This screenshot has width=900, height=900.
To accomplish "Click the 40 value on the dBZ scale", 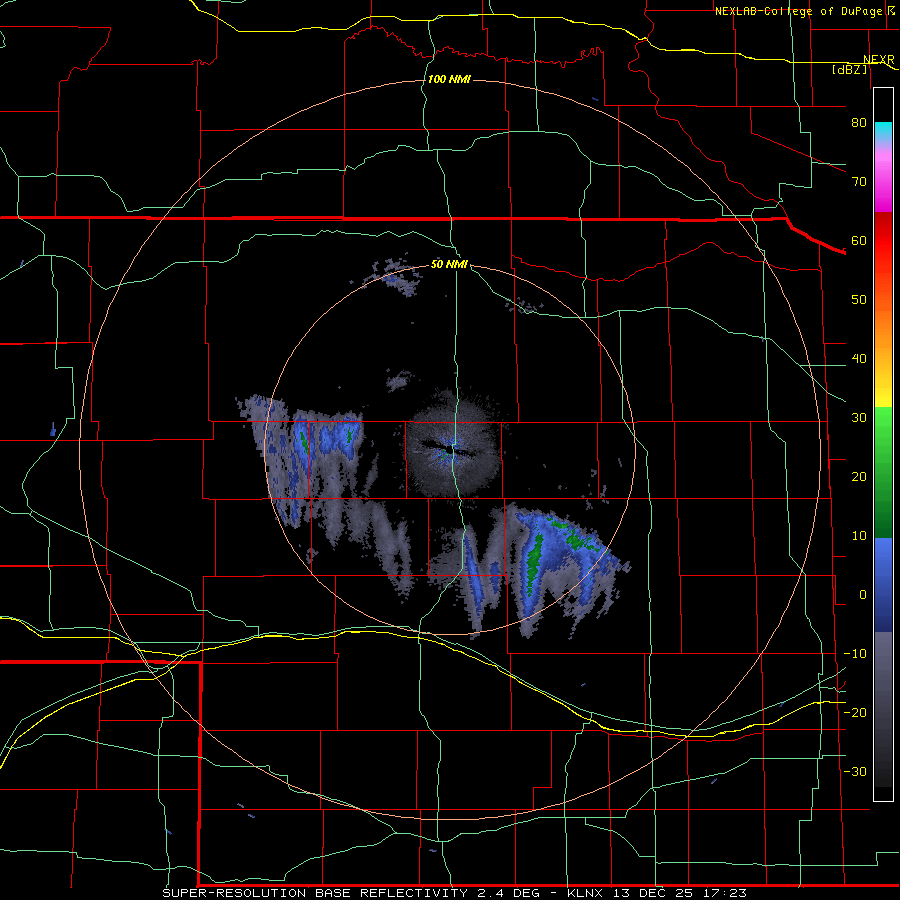I will [x=859, y=359].
